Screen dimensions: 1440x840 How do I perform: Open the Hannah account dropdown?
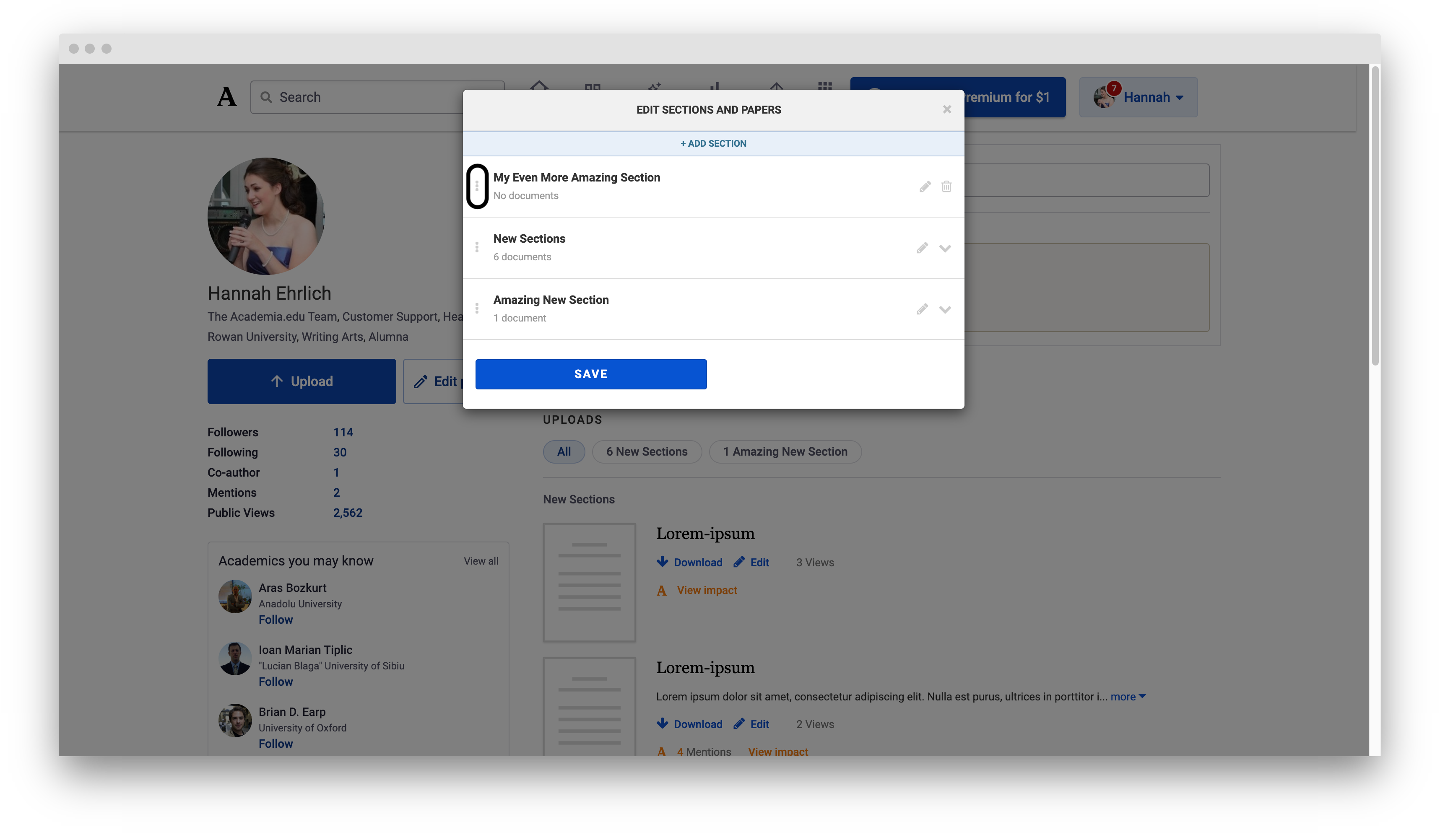pyautogui.click(x=1138, y=97)
